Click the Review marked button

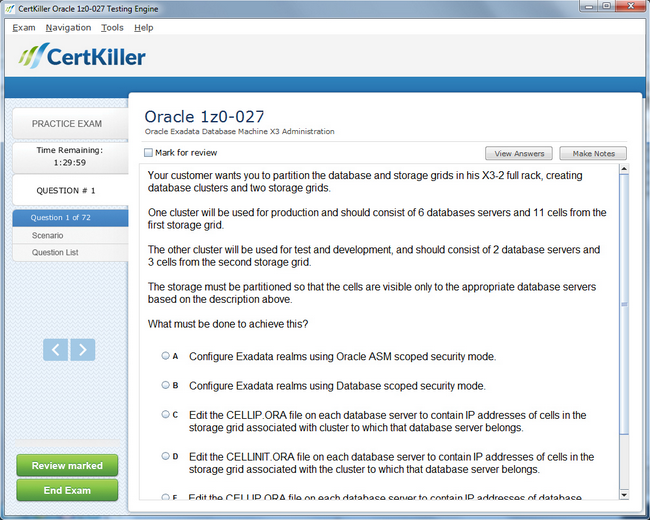pos(67,466)
